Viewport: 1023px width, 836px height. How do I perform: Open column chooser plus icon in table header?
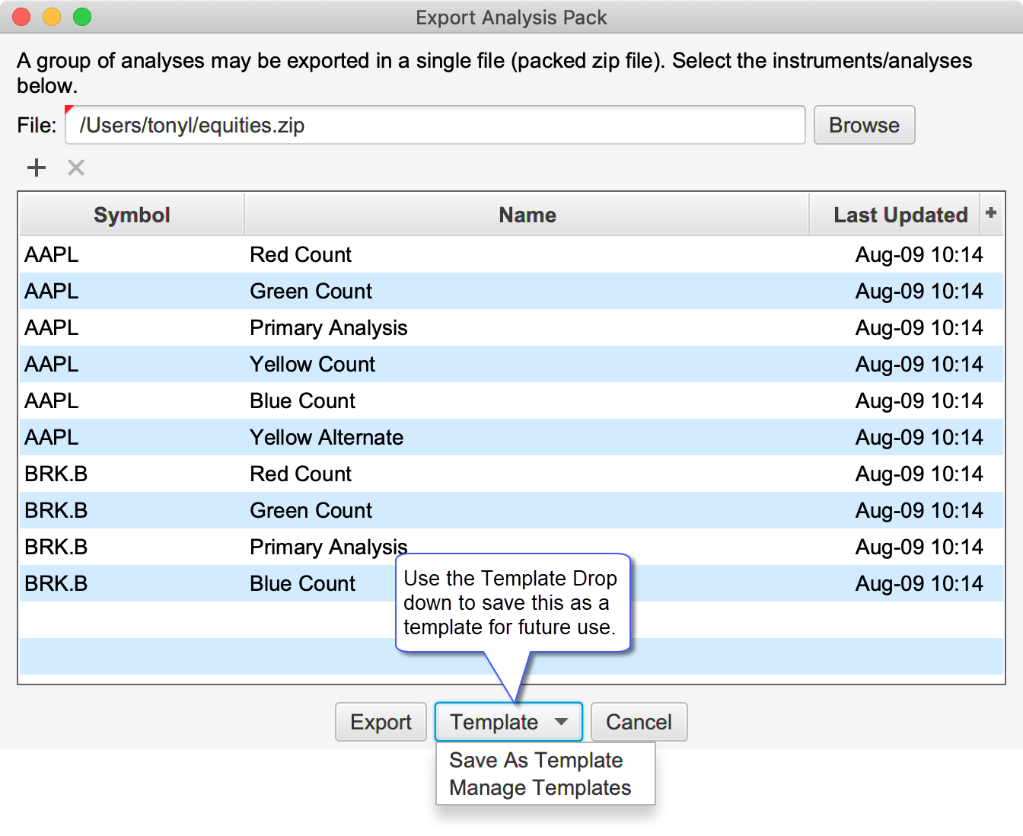[x=991, y=213]
